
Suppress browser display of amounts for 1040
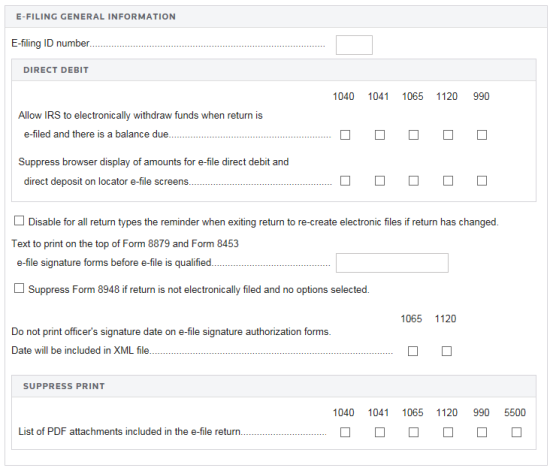[345, 181]
